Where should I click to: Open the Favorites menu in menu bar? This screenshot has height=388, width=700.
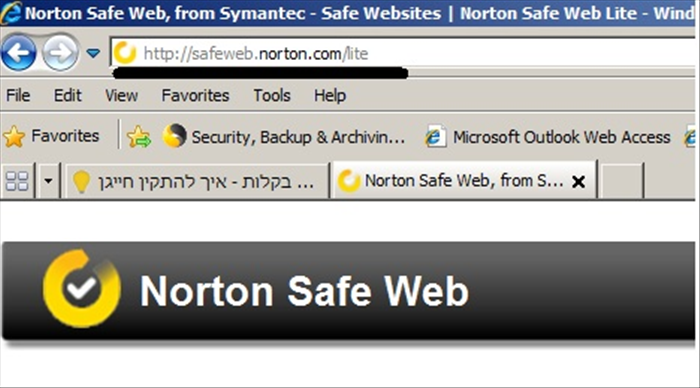[195, 95]
